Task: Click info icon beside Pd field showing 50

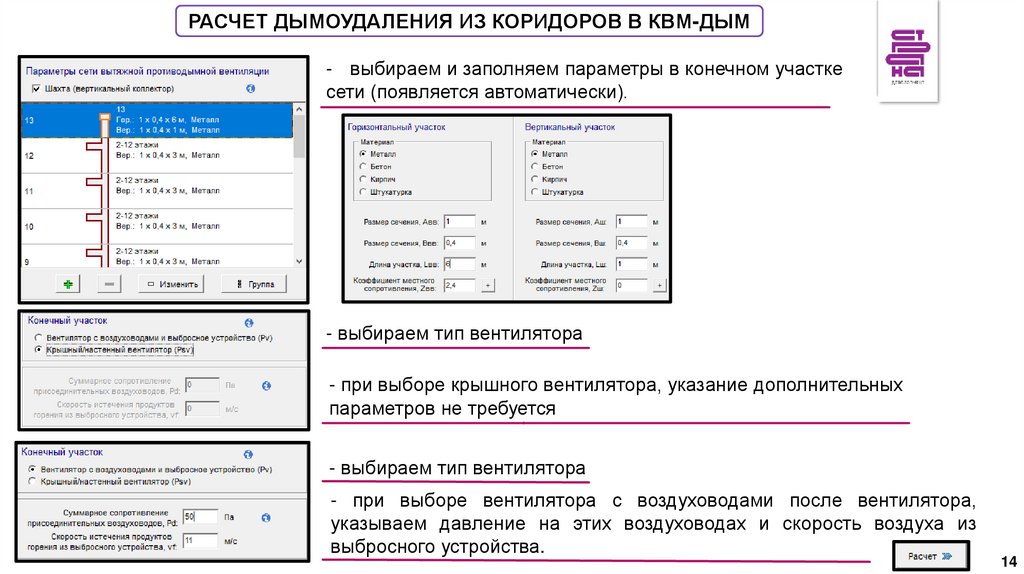Action: pyautogui.click(x=266, y=518)
